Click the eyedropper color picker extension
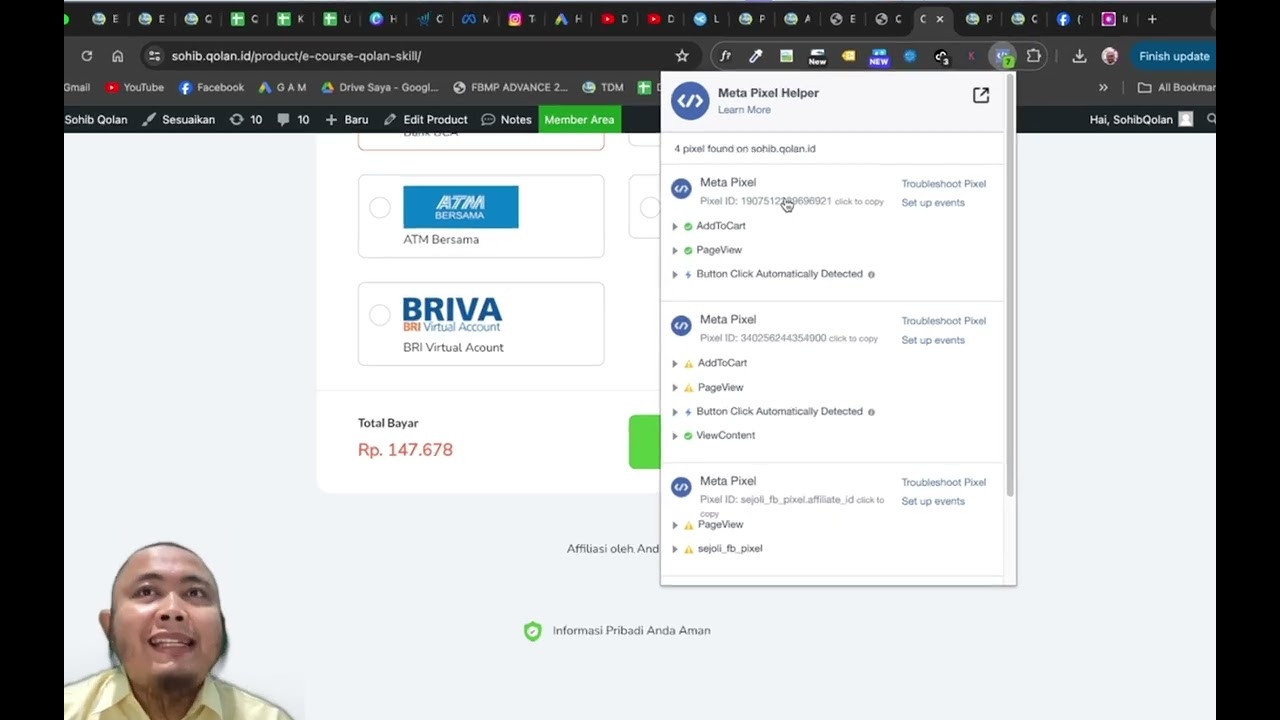Screen dimensions: 1280x720 click(756, 56)
